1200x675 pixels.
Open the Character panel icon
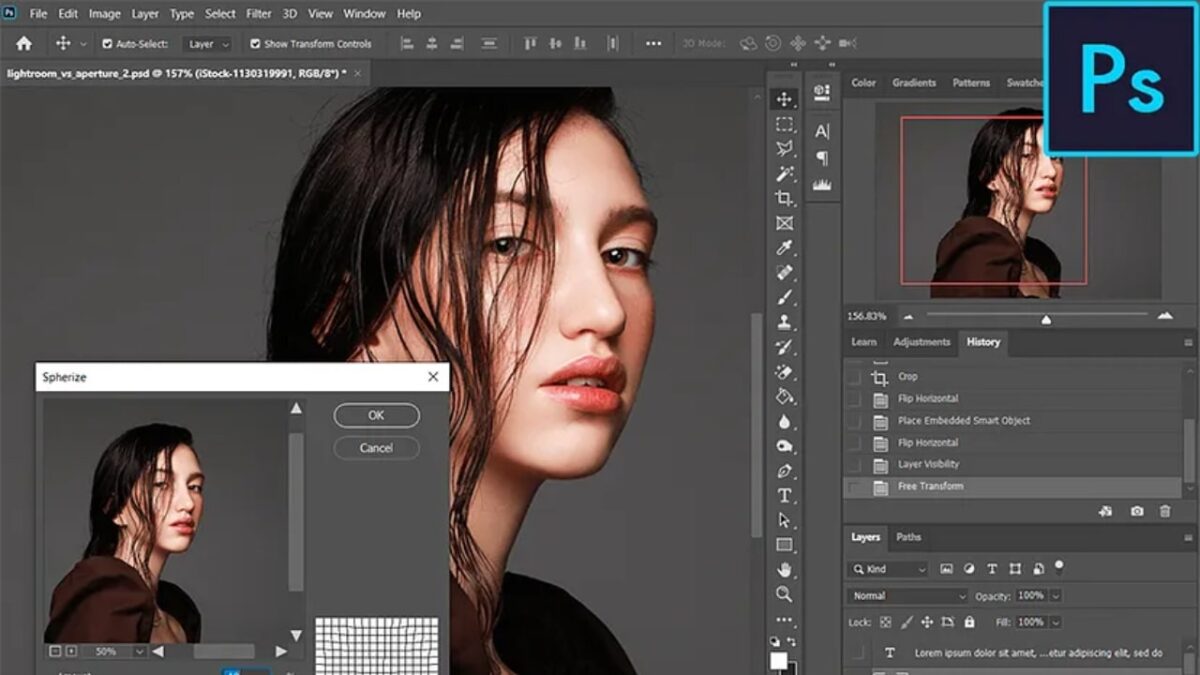tap(822, 131)
